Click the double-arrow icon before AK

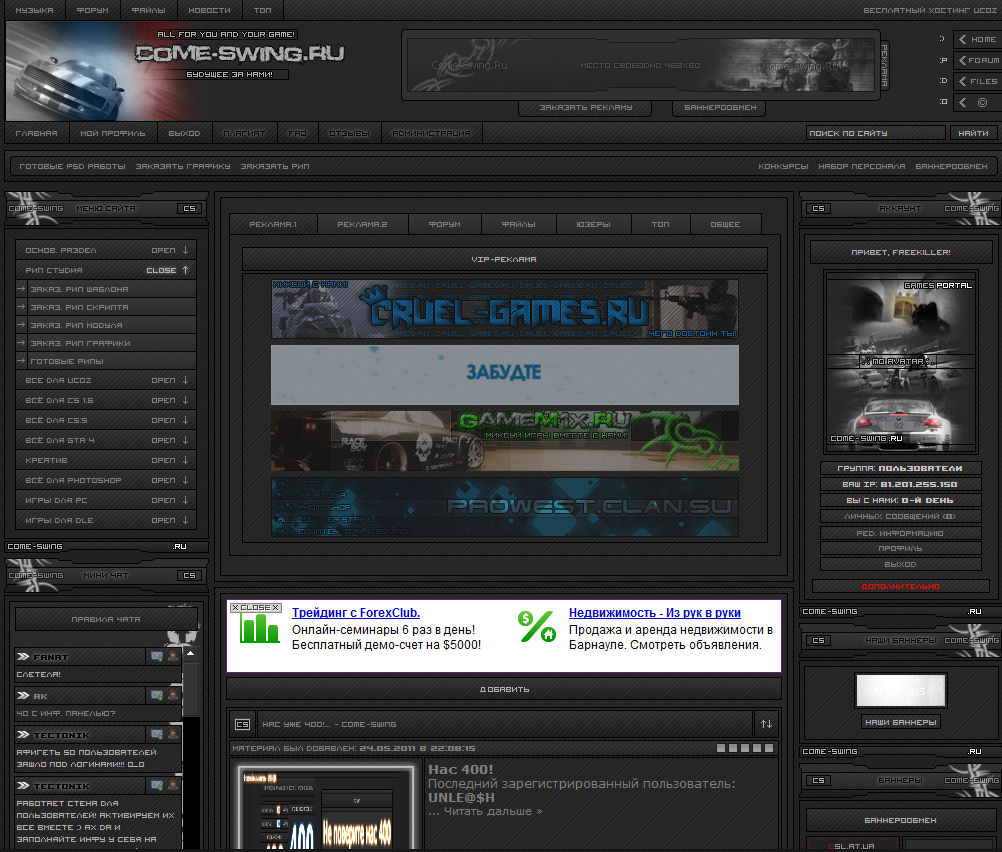pyautogui.click(x=23, y=695)
